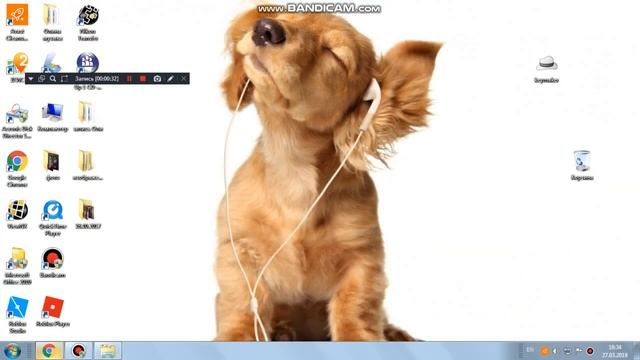Open the Recycle Bin on the desktop
640x360 pixels.
point(582,165)
